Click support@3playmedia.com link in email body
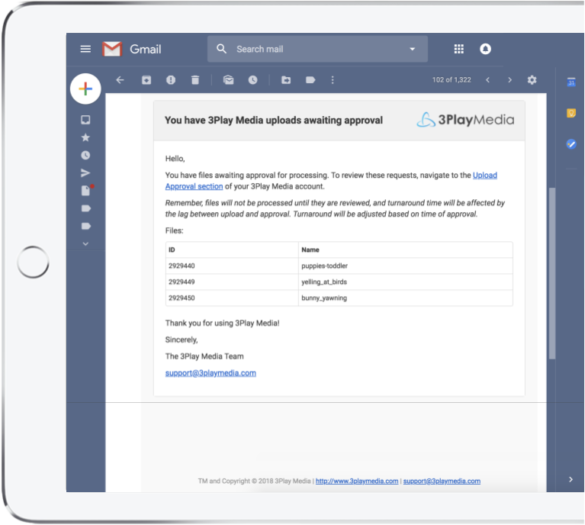The height and width of the screenshot is (525, 585). [210, 373]
